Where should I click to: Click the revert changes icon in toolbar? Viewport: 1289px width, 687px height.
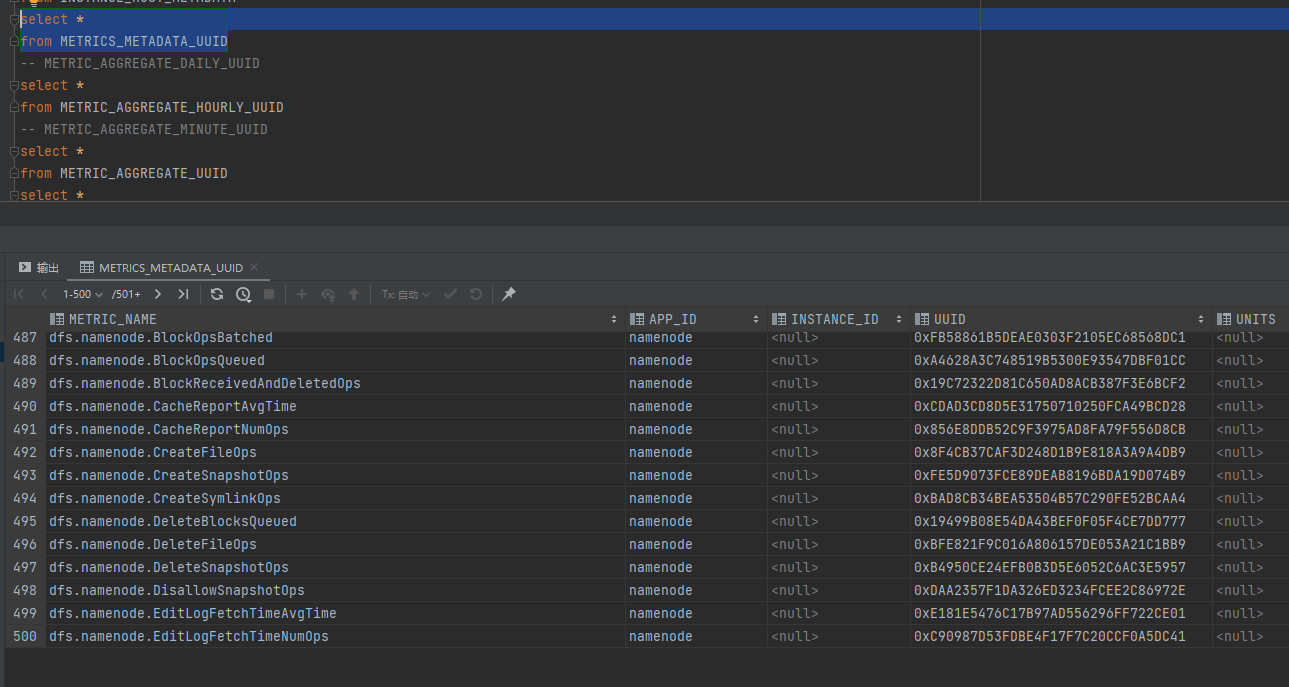(328, 294)
